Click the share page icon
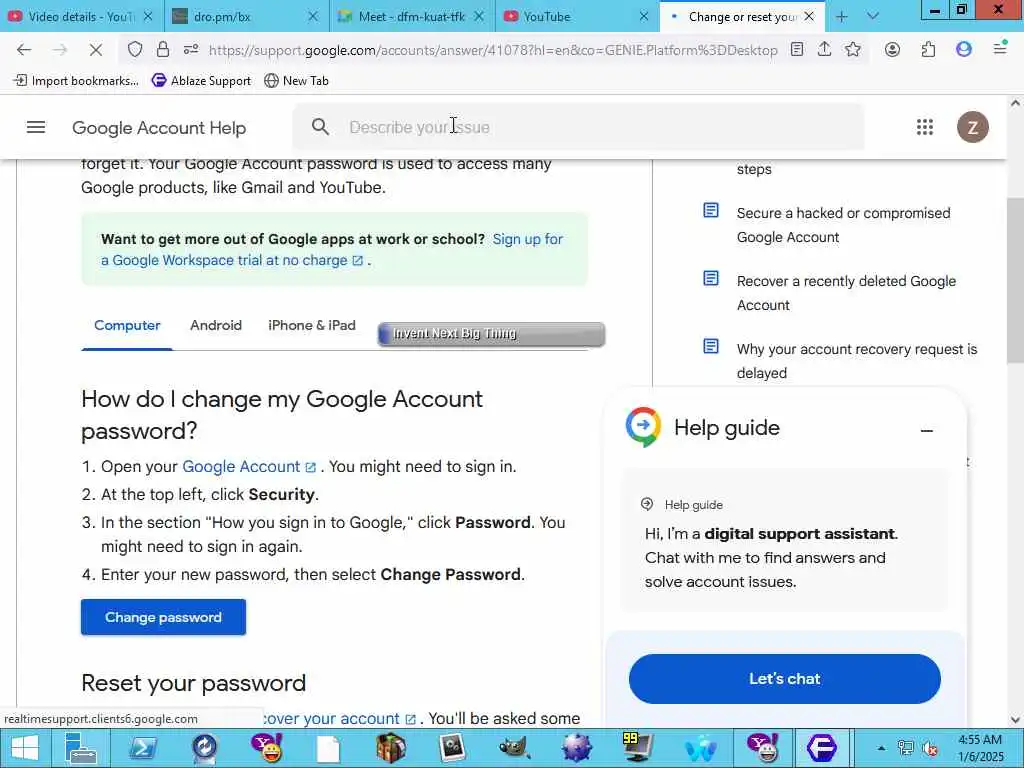This screenshot has width=1024, height=768. coord(824,50)
